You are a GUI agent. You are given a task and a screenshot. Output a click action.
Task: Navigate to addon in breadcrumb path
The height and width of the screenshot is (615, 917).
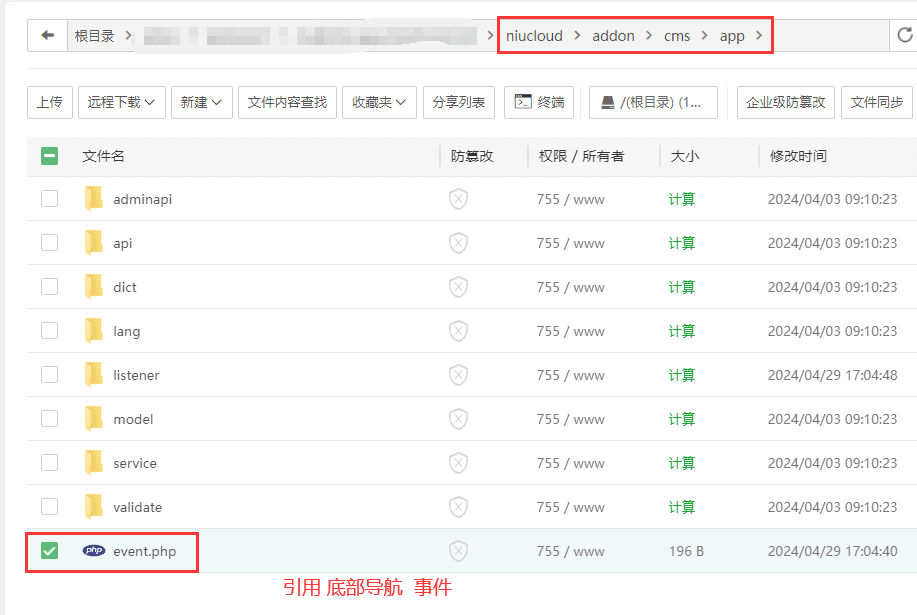[x=613, y=36]
